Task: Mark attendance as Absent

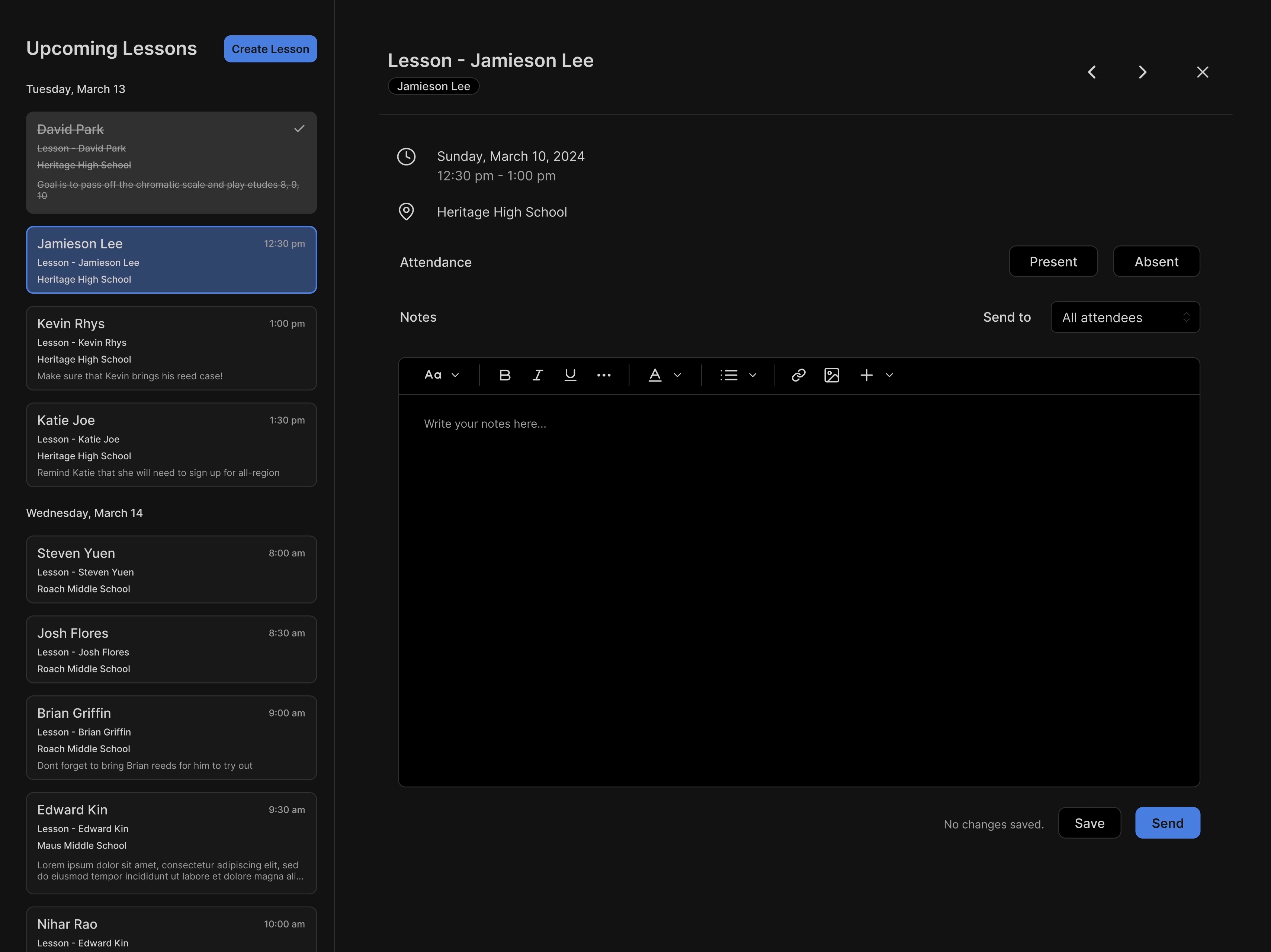Action: (1156, 261)
